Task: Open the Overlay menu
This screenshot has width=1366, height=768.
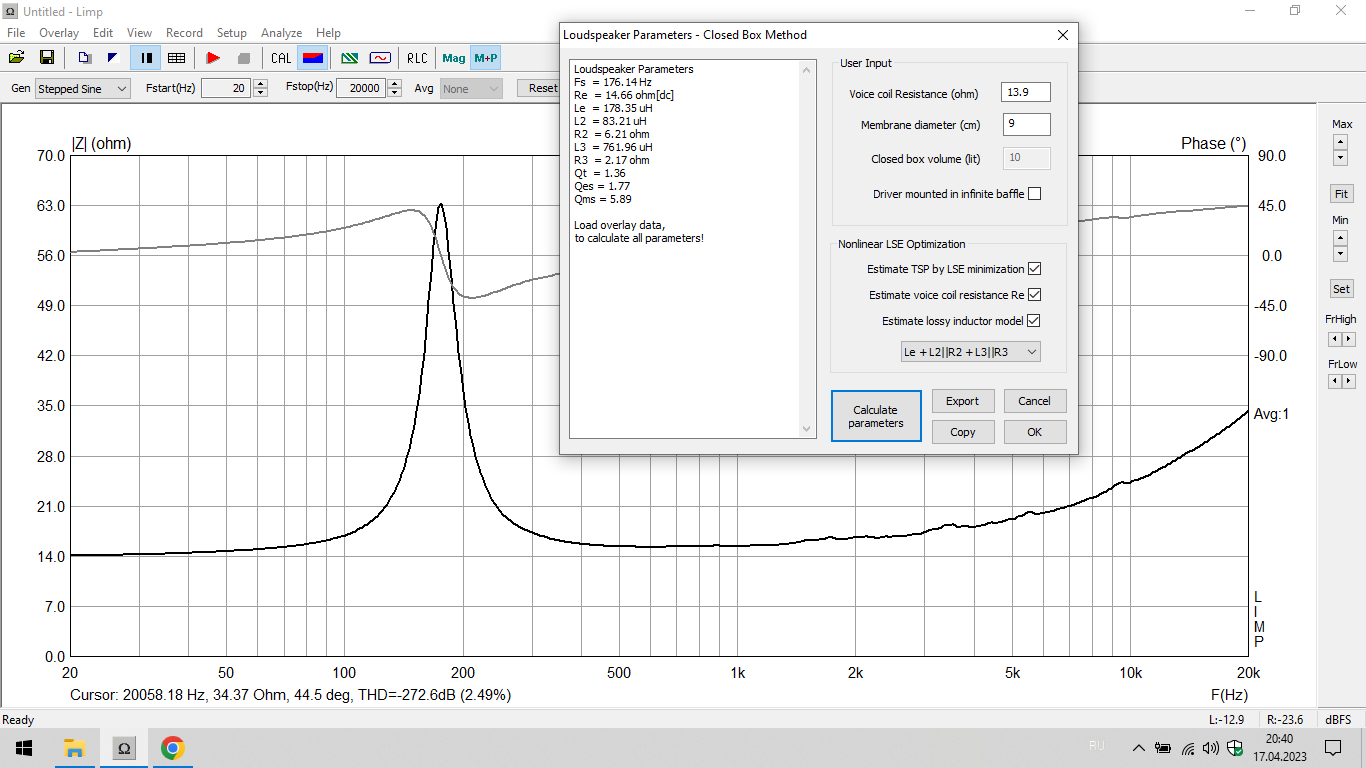Action: (59, 33)
